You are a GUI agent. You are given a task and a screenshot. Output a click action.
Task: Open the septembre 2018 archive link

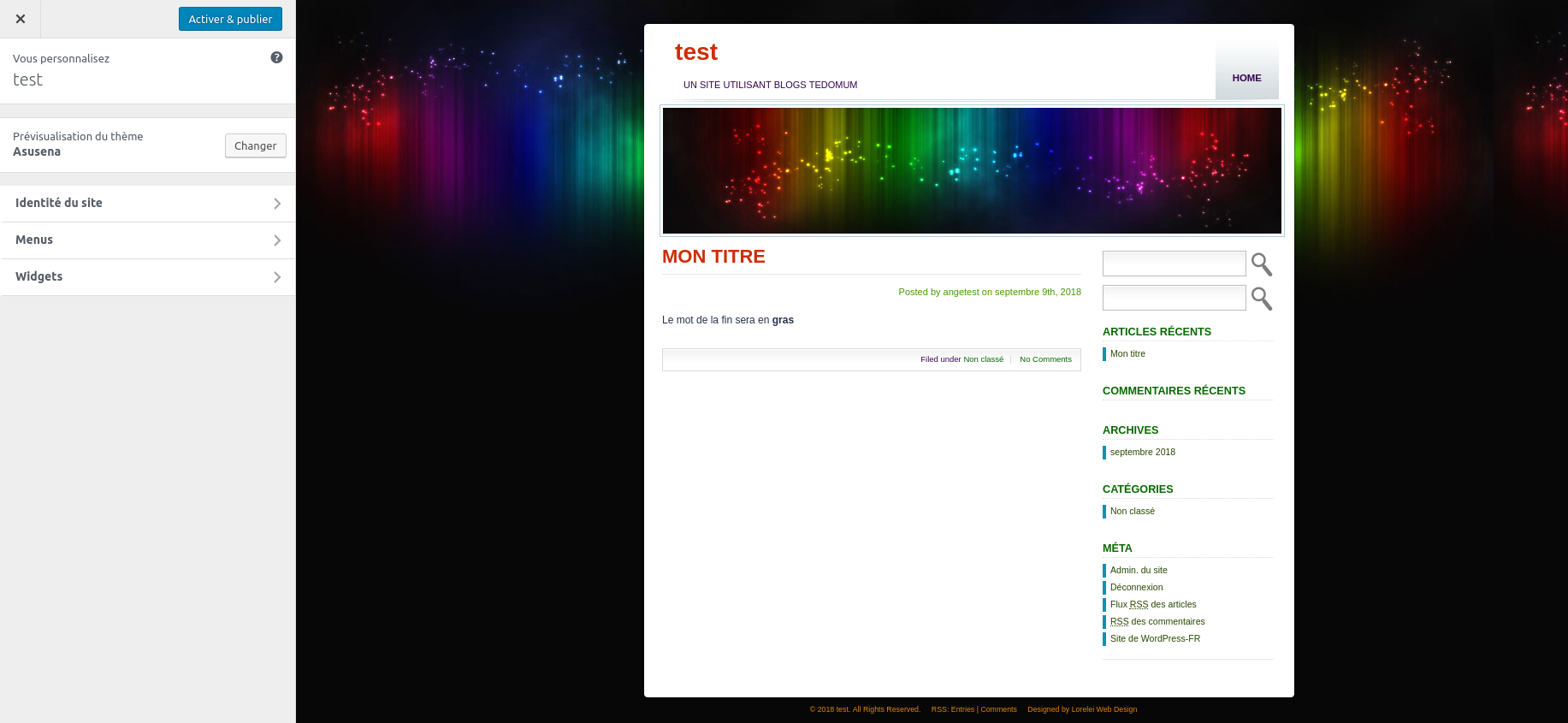1142,452
